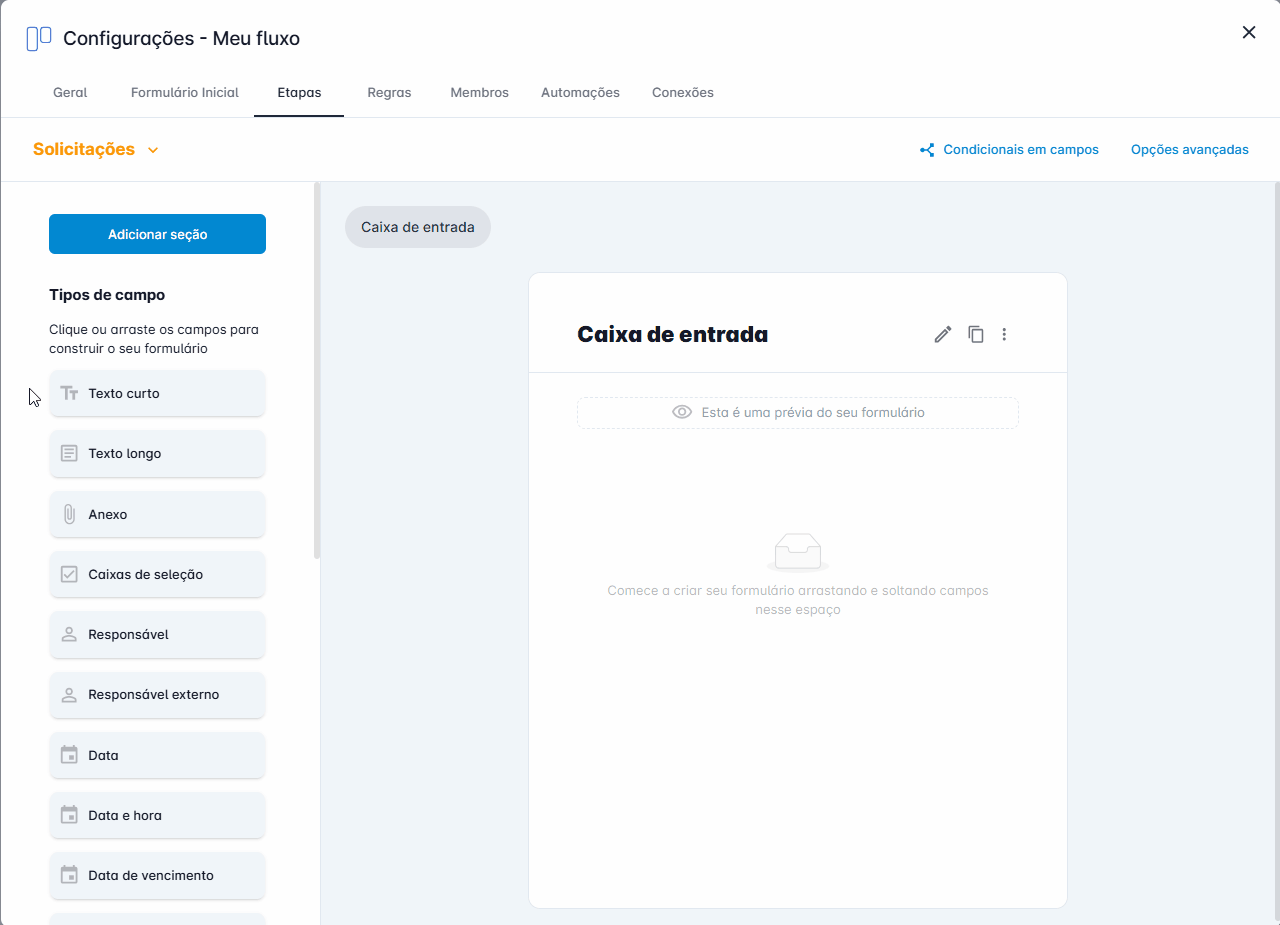Click the chevron next to Solicitações
Screen dimensions: 1280x925
pyautogui.click(x=153, y=150)
